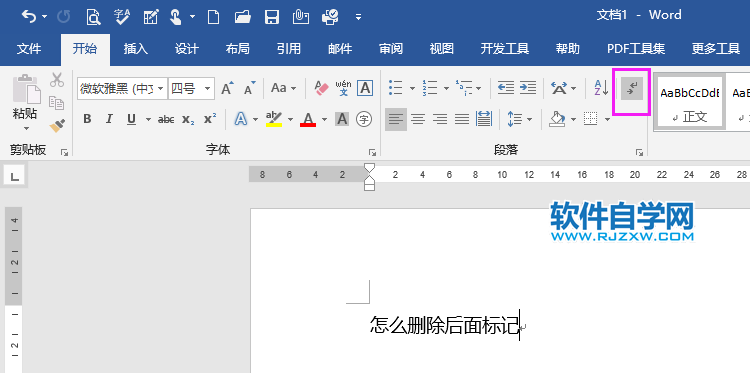The image size is (750, 373).
Task: Toggle superscript x² formatting
Action: 210,119
